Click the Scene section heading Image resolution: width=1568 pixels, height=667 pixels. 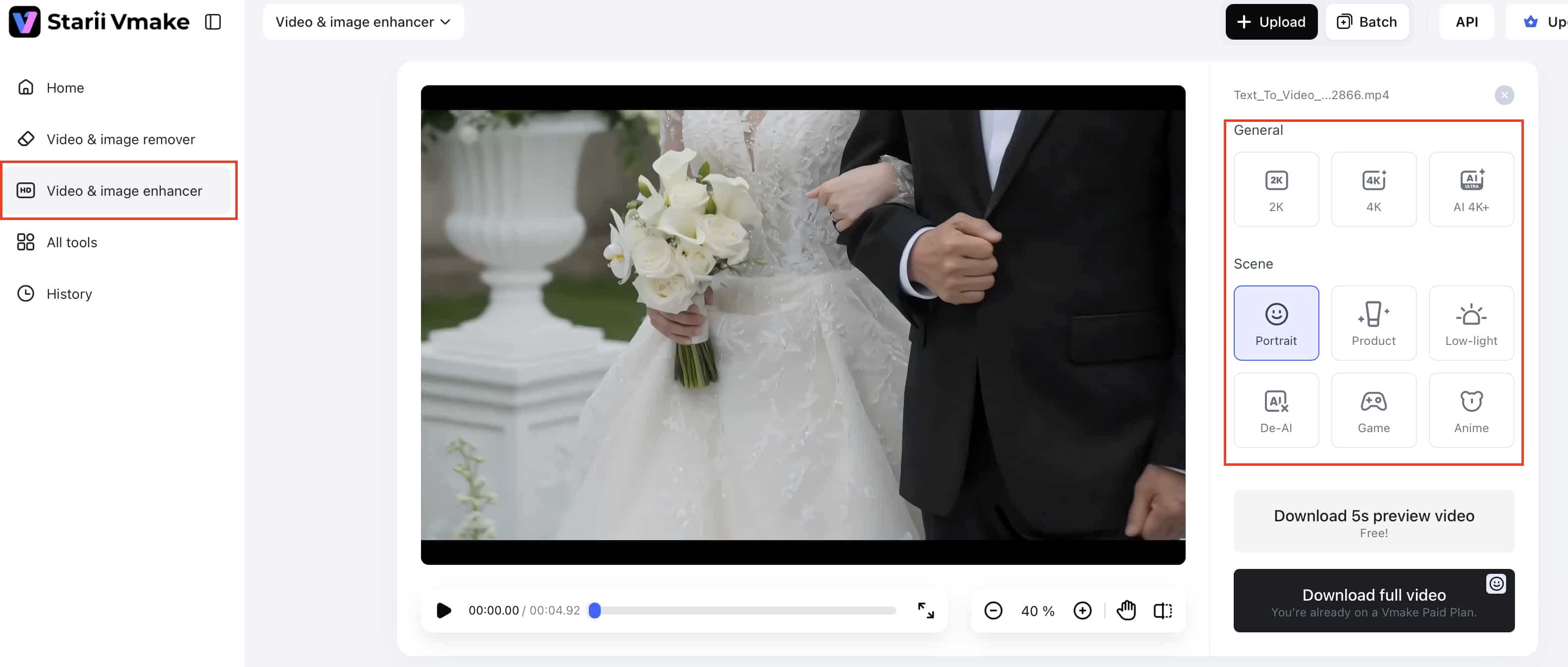tap(1254, 264)
